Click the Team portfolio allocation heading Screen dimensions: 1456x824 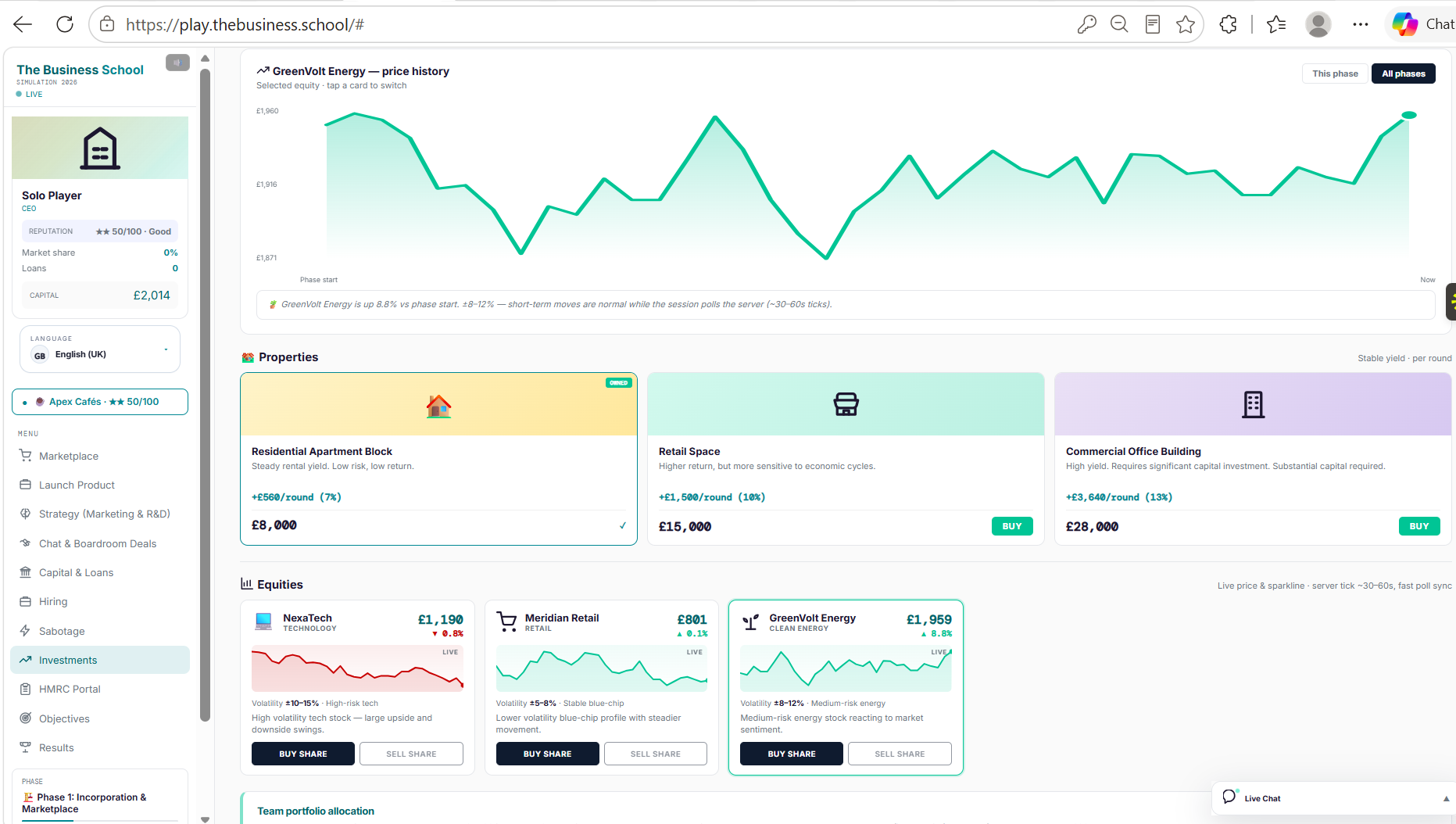click(316, 811)
